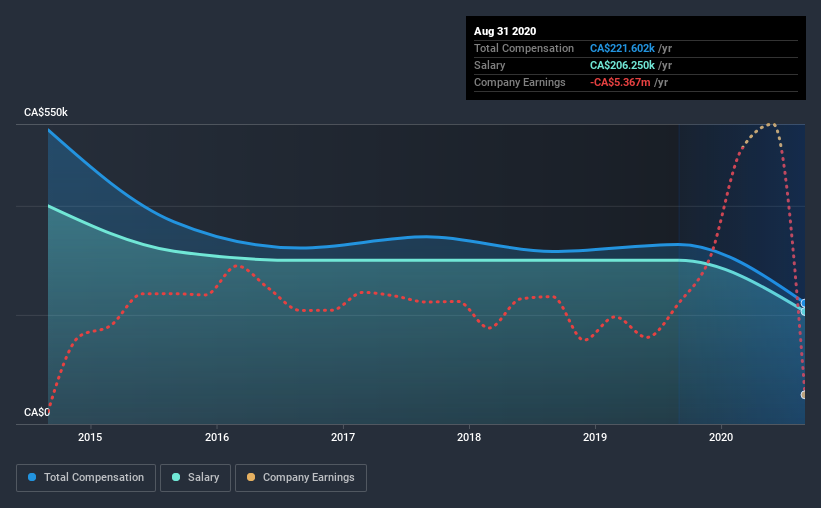Viewport: 821px width, 508px height.
Task: Select the Salary endpoint marker on the chart
Action: [x=804, y=312]
